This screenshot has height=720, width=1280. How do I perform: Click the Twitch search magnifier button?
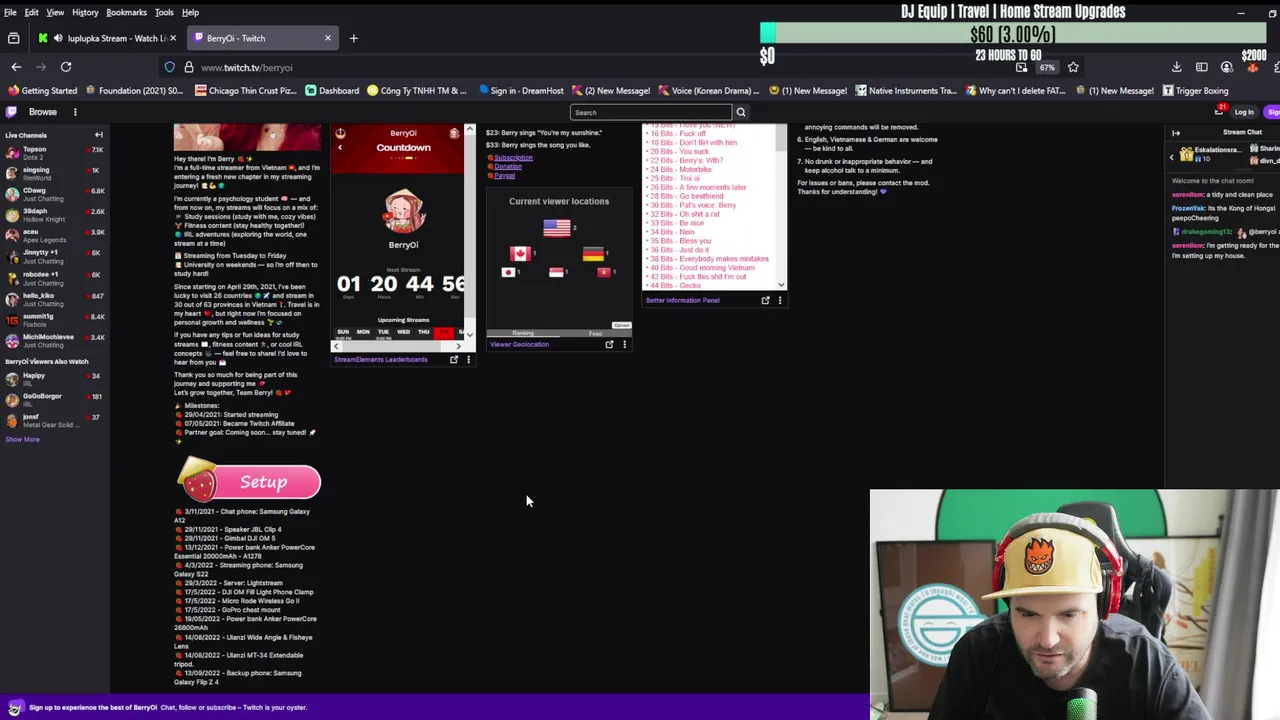(740, 112)
